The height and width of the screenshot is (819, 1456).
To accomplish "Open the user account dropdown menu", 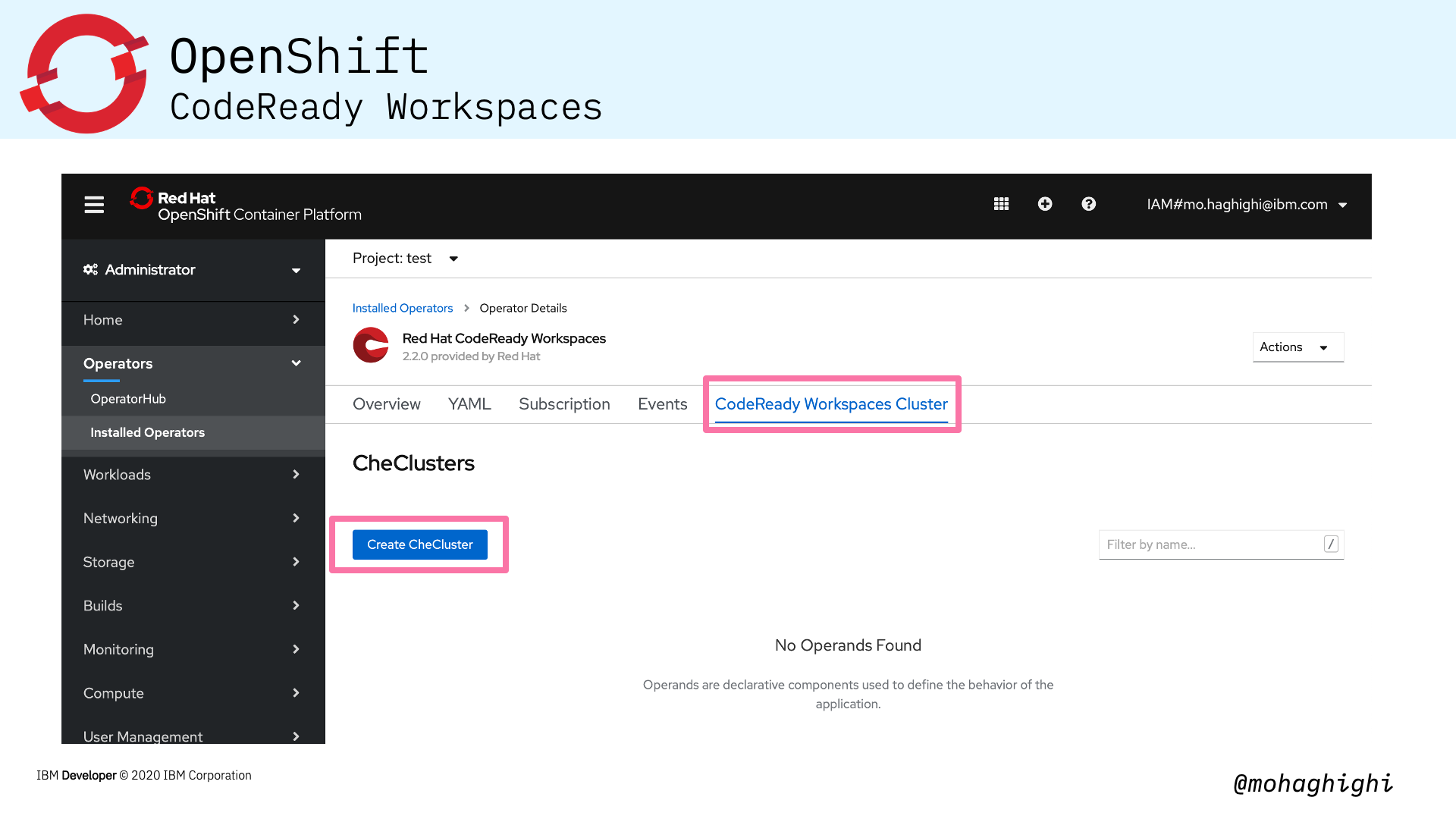I will [x=1247, y=205].
